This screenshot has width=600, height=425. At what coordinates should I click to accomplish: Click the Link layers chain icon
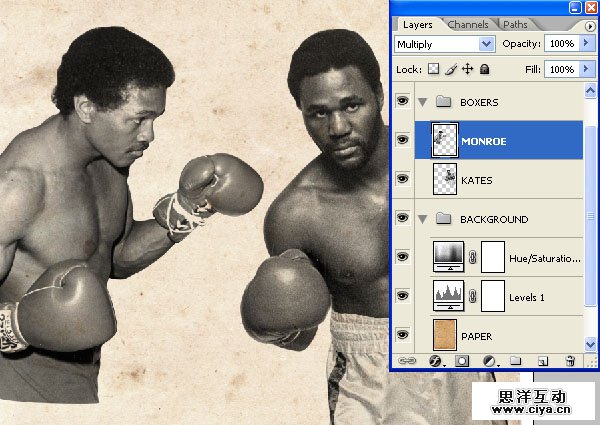408,360
